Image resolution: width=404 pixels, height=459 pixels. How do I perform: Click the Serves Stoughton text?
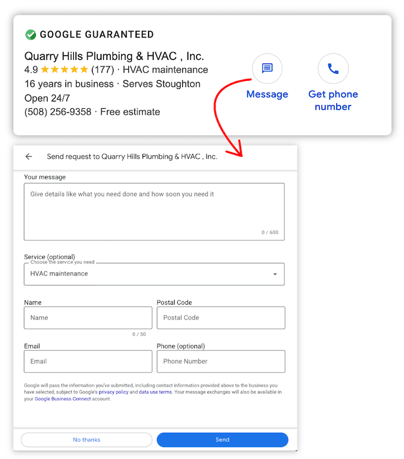161,84
